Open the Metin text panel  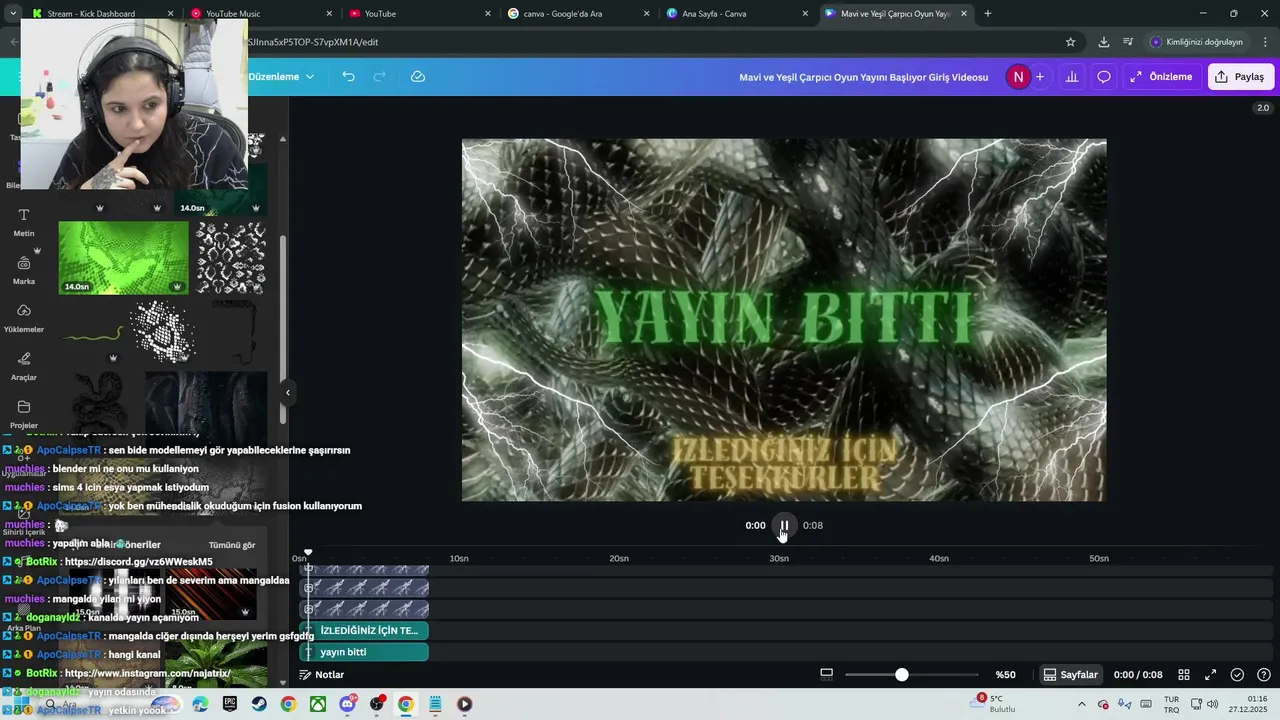(x=24, y=222)
